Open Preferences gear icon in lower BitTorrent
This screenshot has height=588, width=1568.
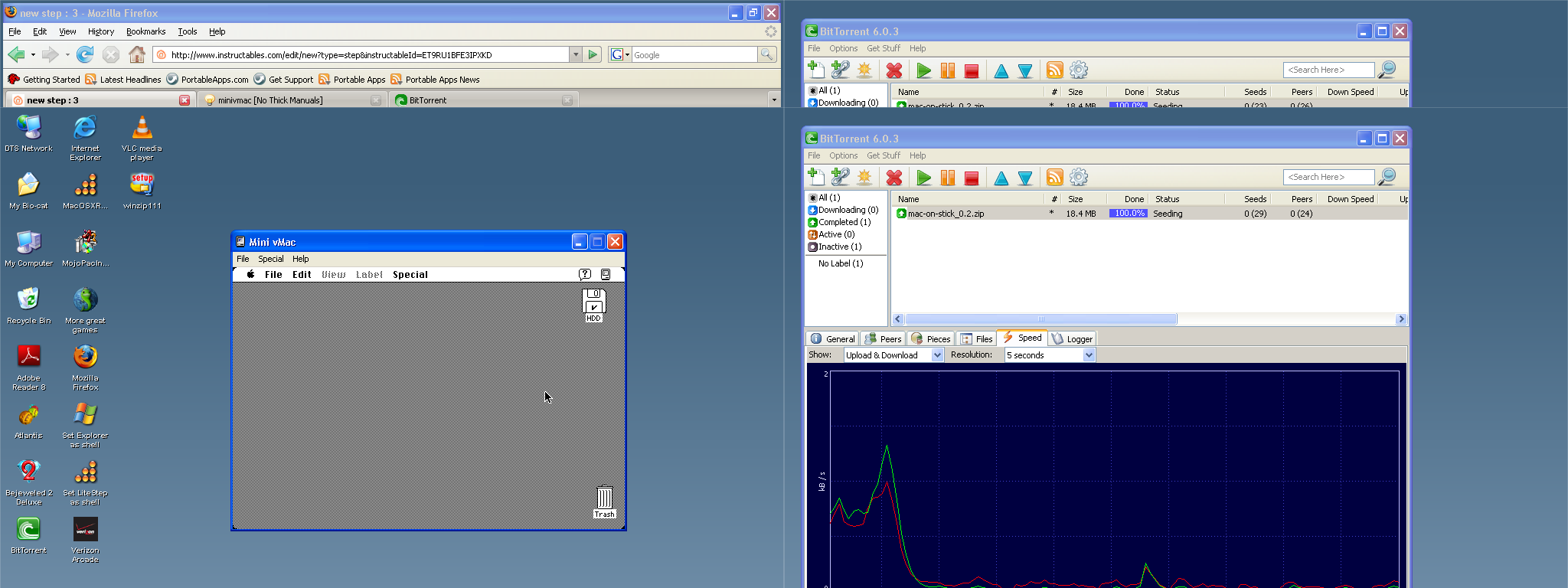pos(1079,177)
